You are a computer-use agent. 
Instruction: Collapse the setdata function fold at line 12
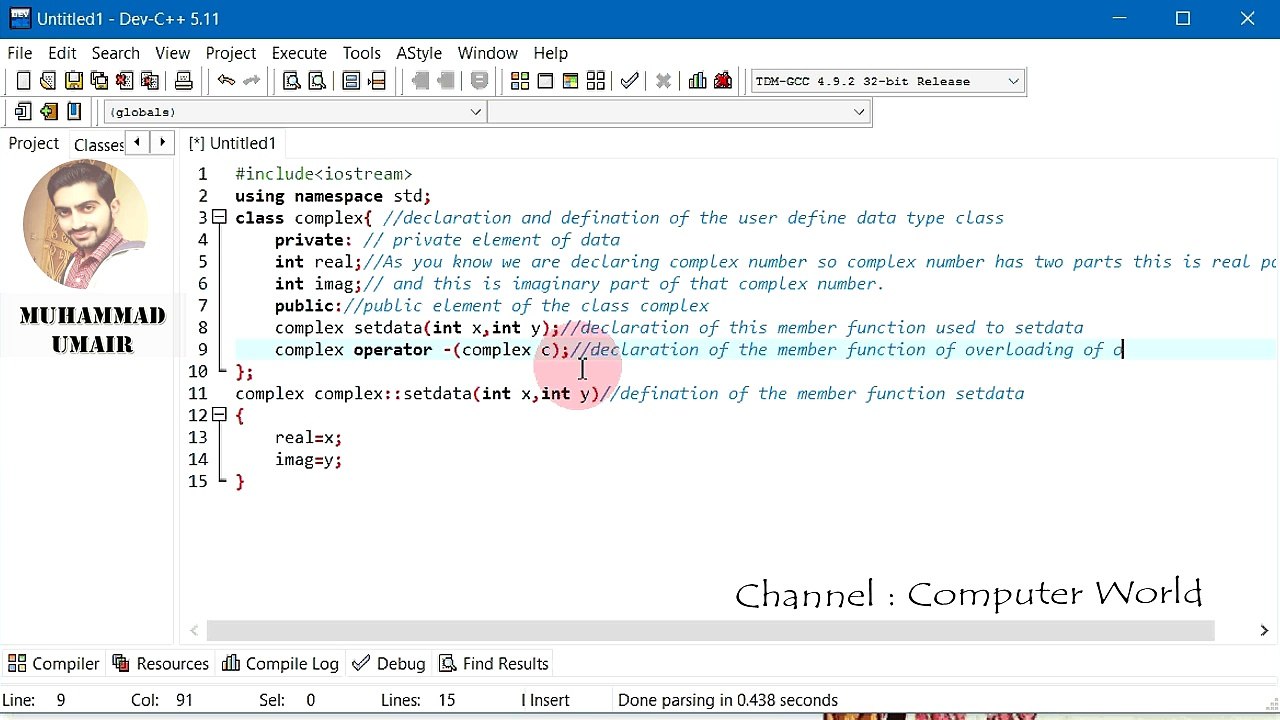[x=219, y=415]
